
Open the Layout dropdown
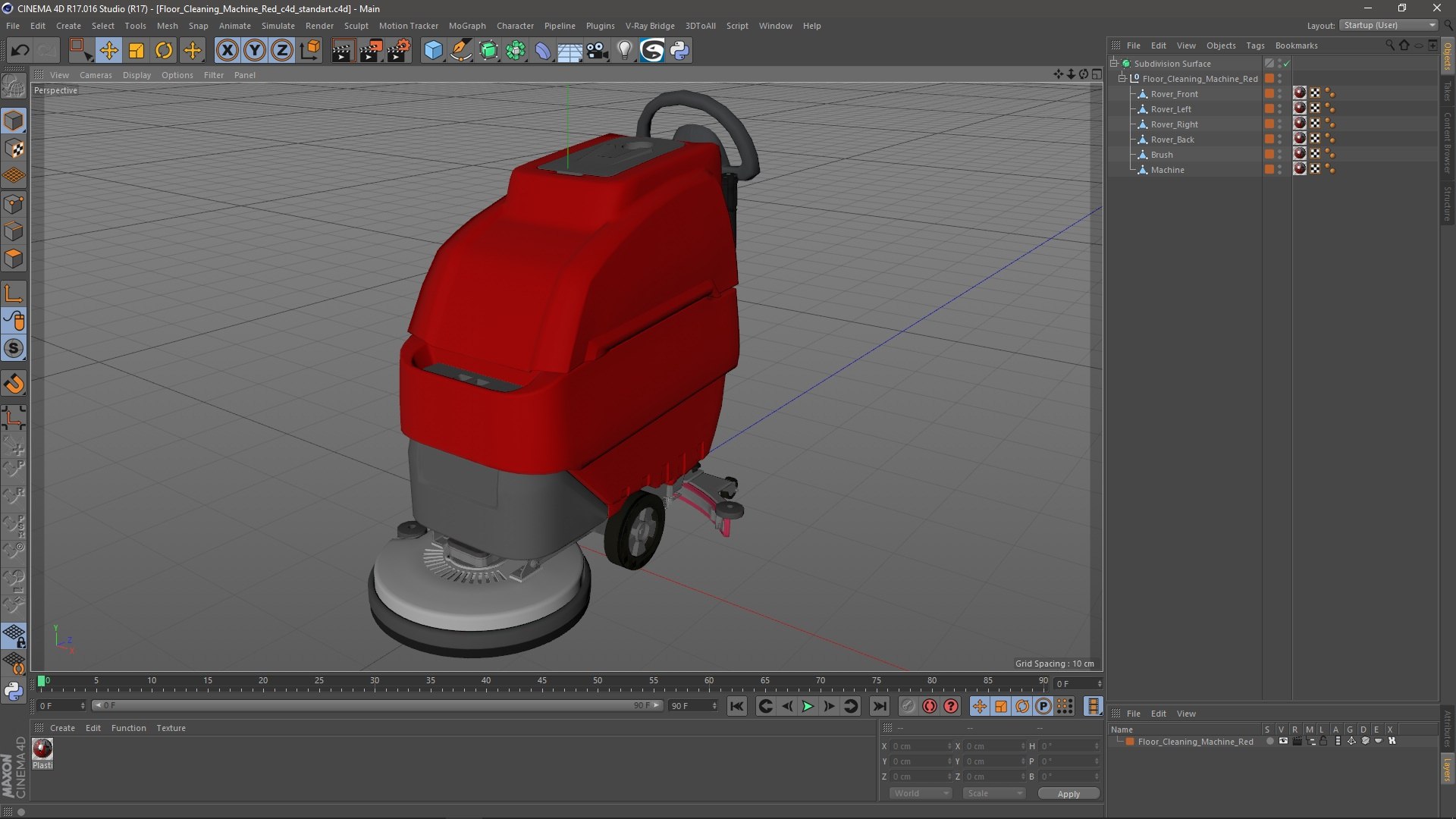coord(1389,25)
